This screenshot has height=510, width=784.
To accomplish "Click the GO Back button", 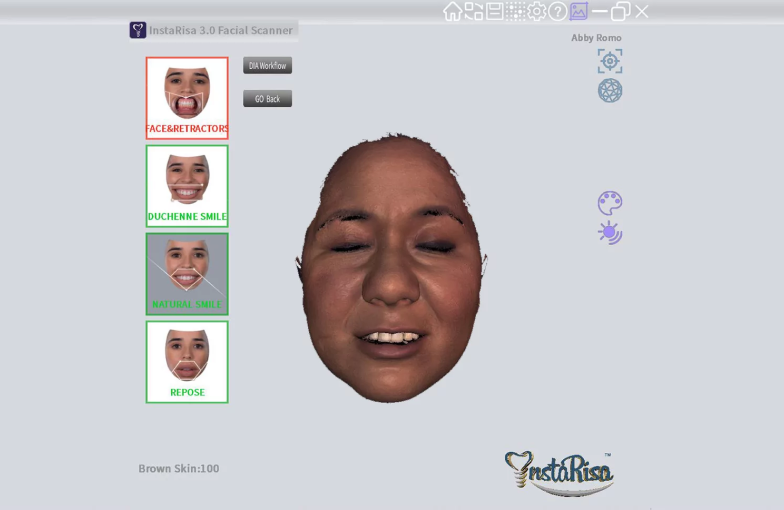I will 268,98.
